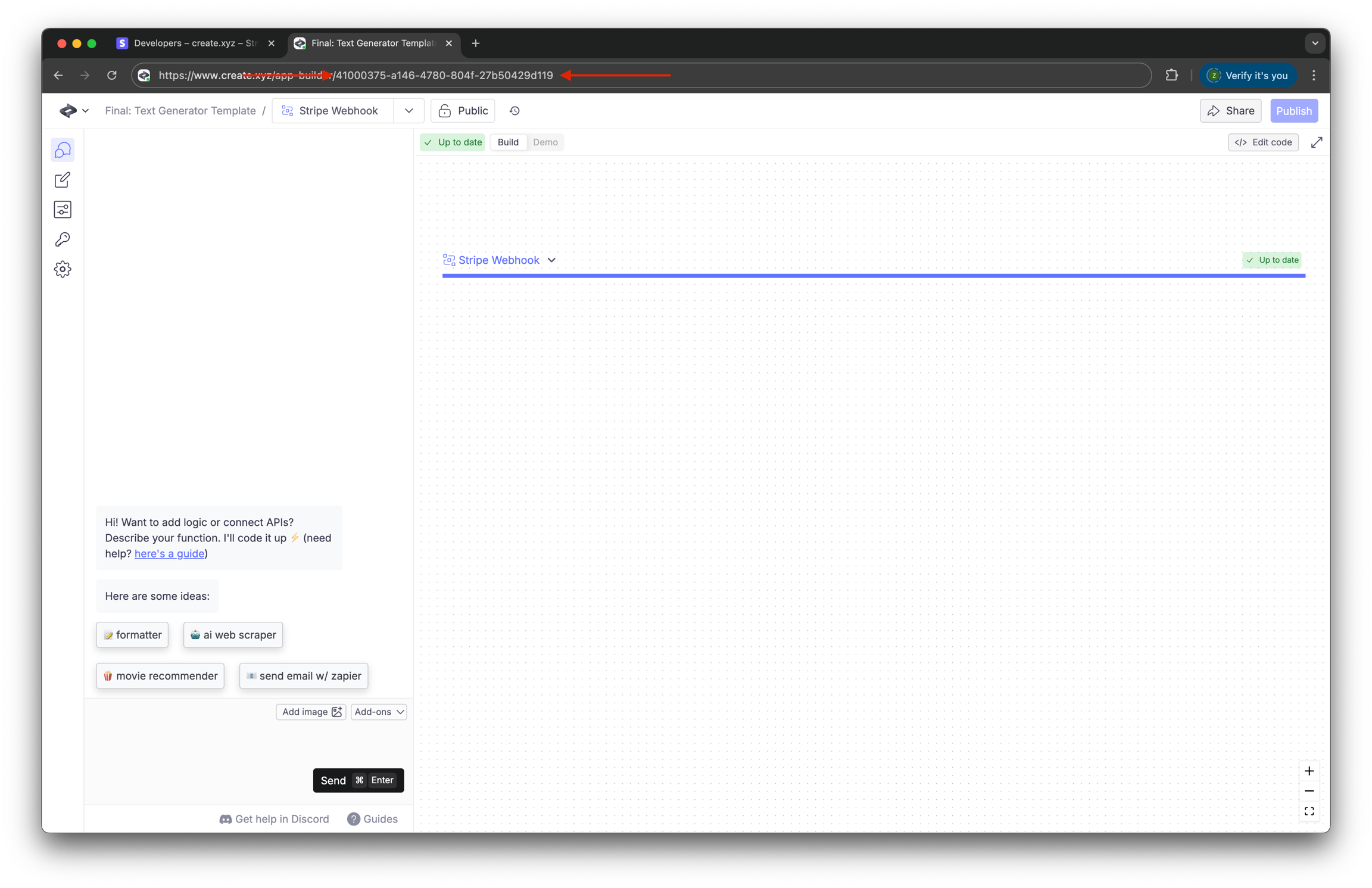Zoom in with the plus icon
The width and height of the screenshot is (1372, 888).
coord(1309,771)
